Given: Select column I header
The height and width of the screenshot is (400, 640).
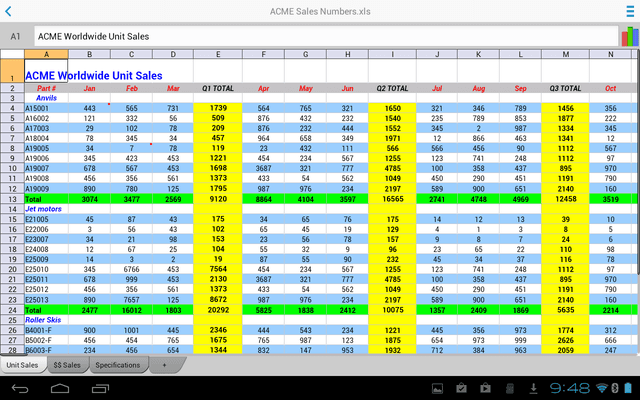Looking at the screenshot, I should [x=392, y=54].
